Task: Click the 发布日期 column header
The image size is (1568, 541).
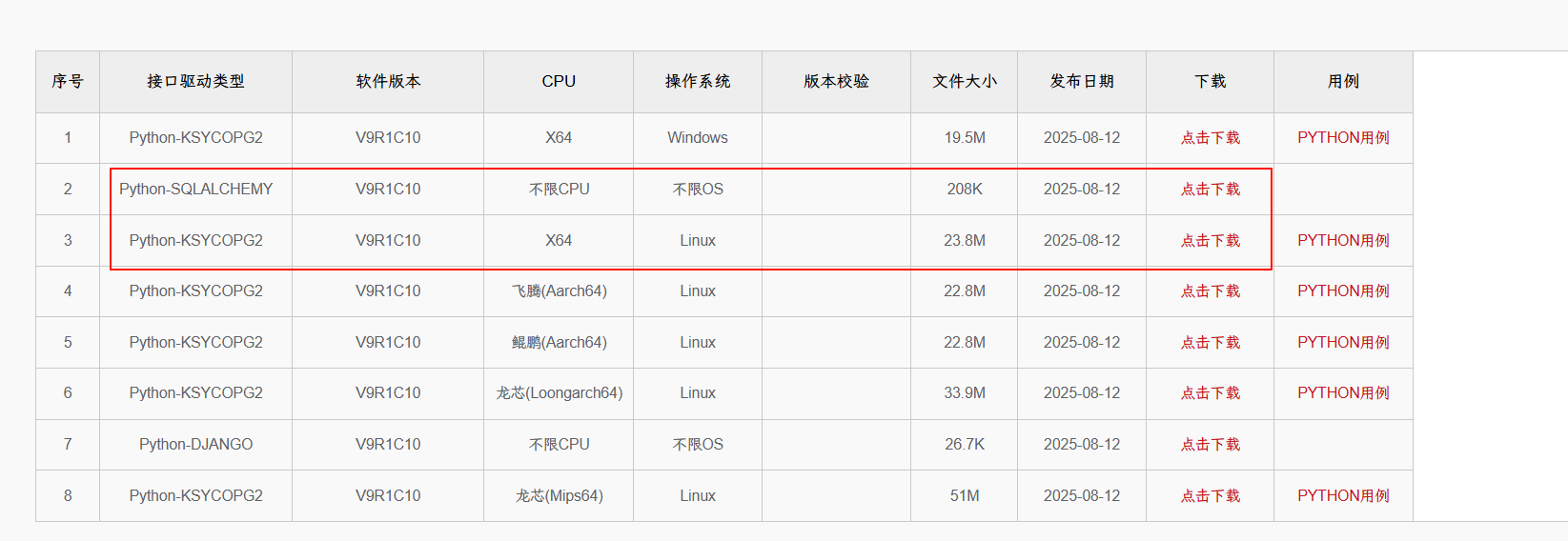Action: coord(1081,82)
